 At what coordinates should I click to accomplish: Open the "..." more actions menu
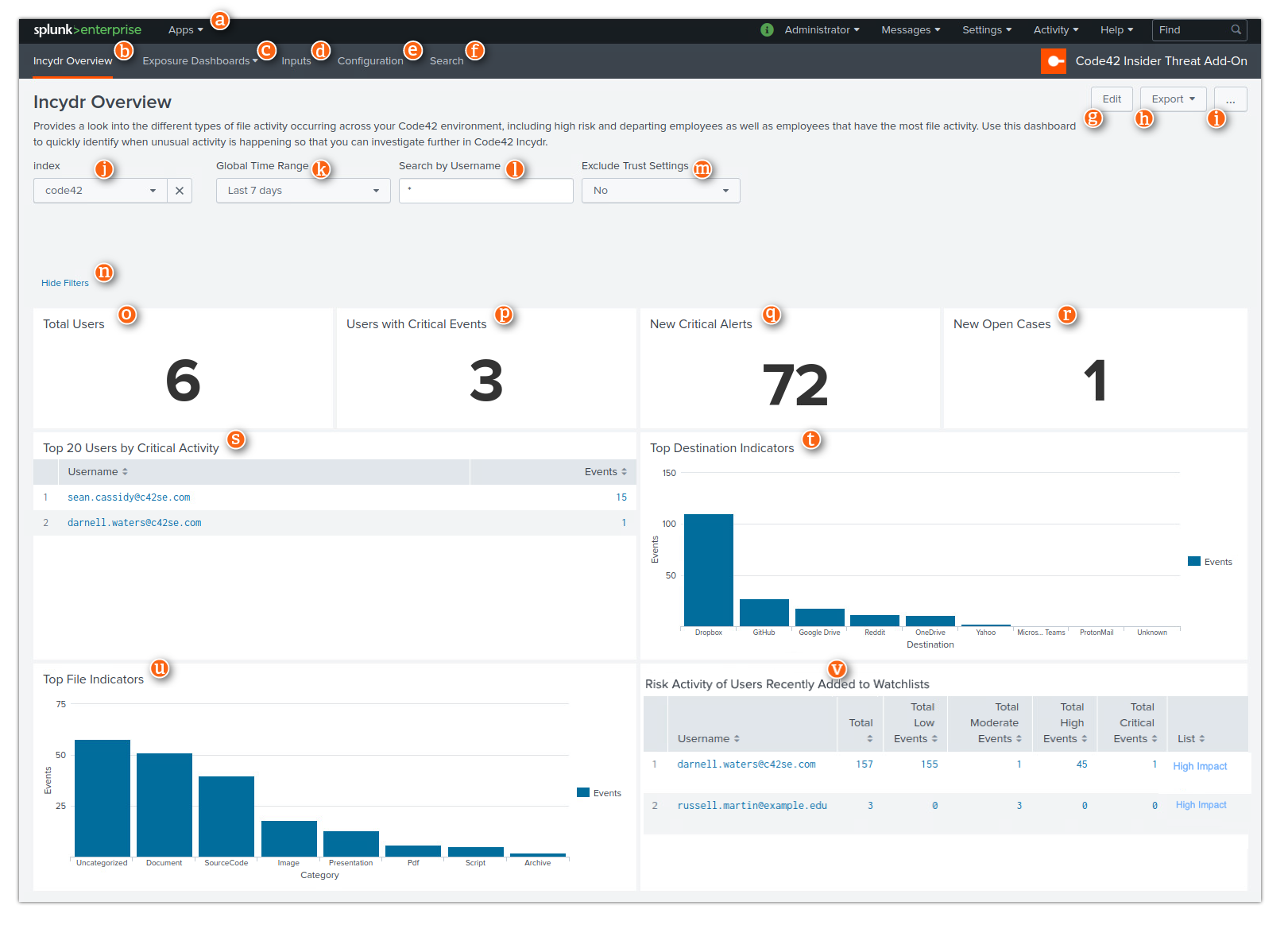pos(1230,99)
